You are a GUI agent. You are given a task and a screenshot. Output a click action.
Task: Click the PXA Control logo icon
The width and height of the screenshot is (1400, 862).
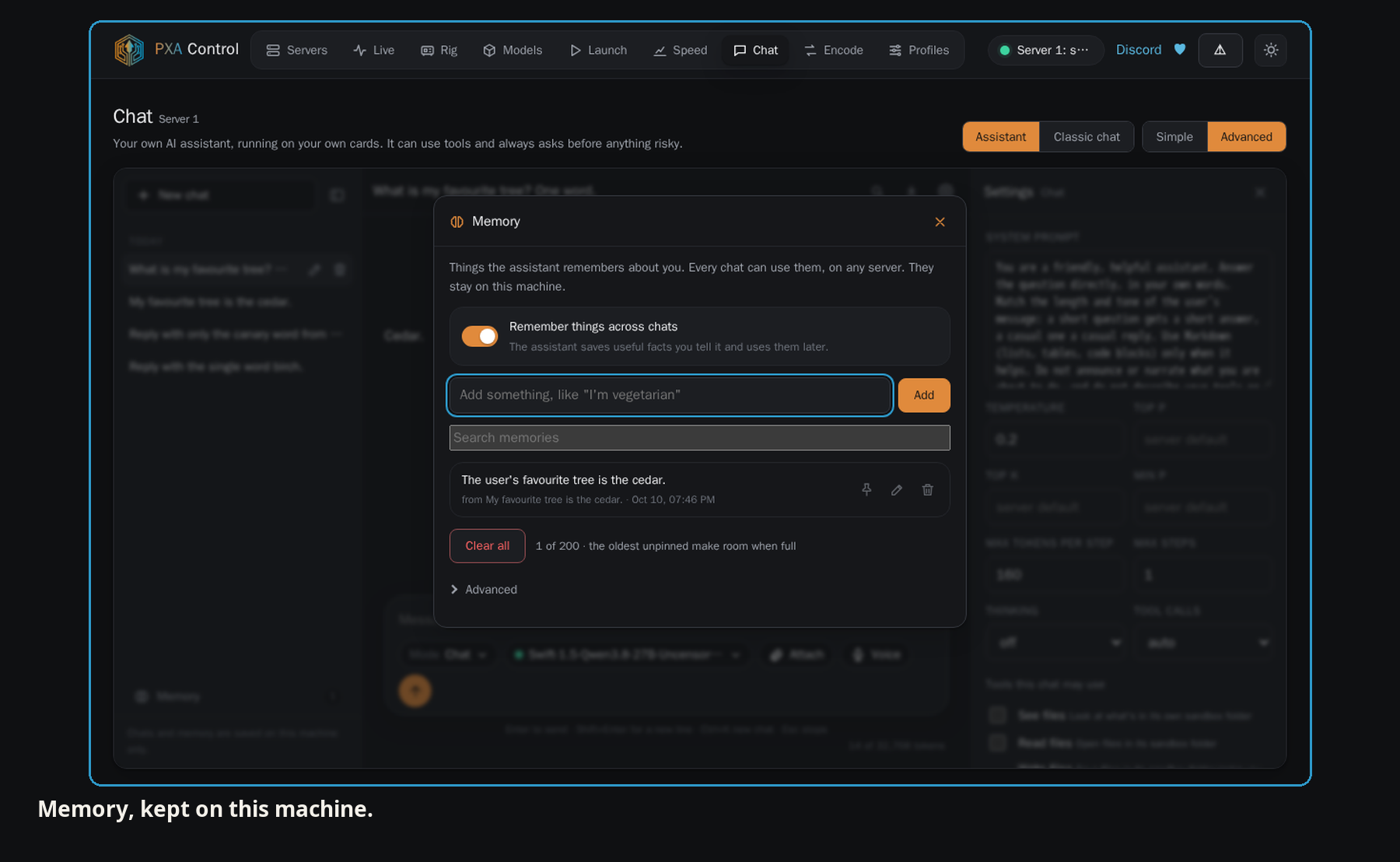click(x=129, y=50)
